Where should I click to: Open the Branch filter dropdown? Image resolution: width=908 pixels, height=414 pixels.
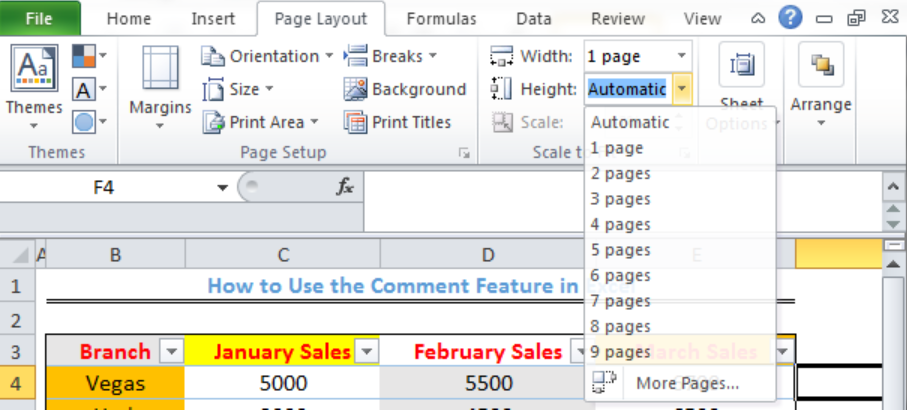[x=172, y=351]
